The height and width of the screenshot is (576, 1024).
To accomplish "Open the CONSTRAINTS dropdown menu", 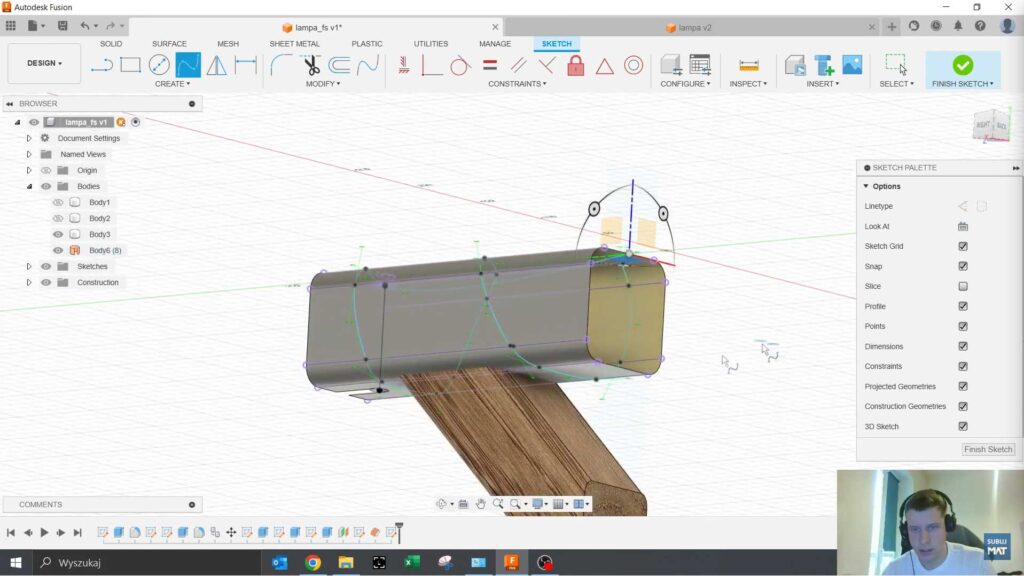I will [517, 84].
